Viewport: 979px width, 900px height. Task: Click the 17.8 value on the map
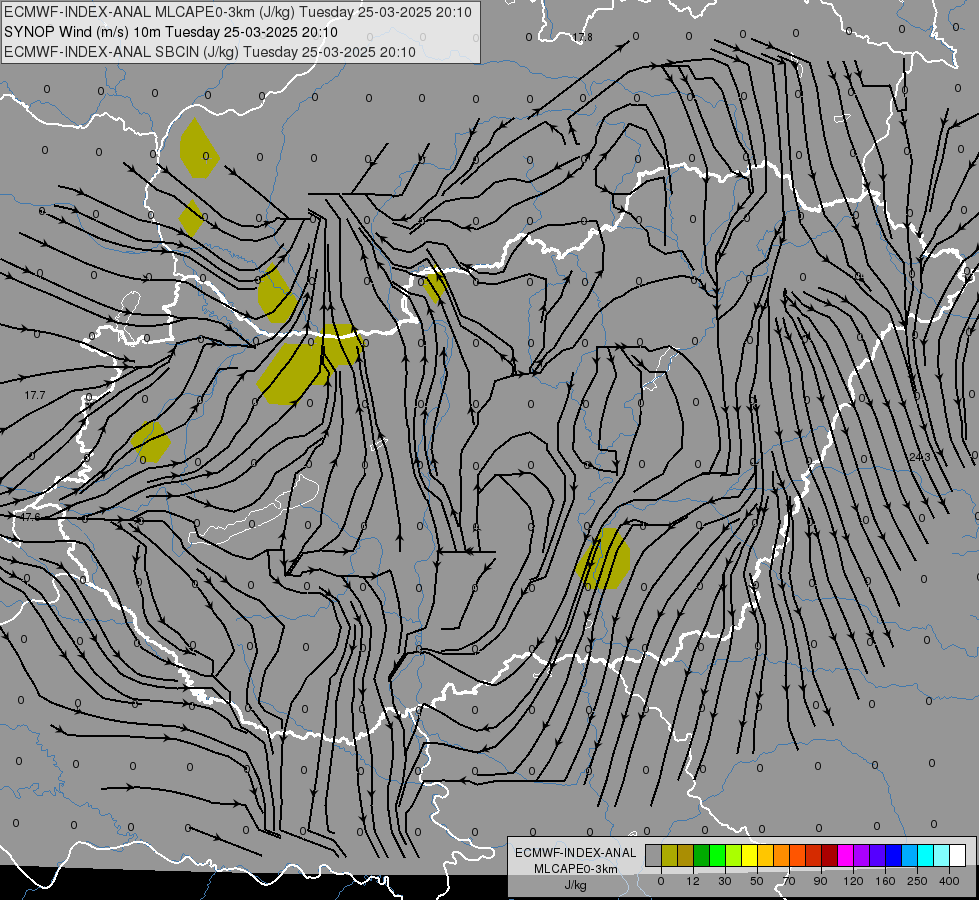[582, 37]
